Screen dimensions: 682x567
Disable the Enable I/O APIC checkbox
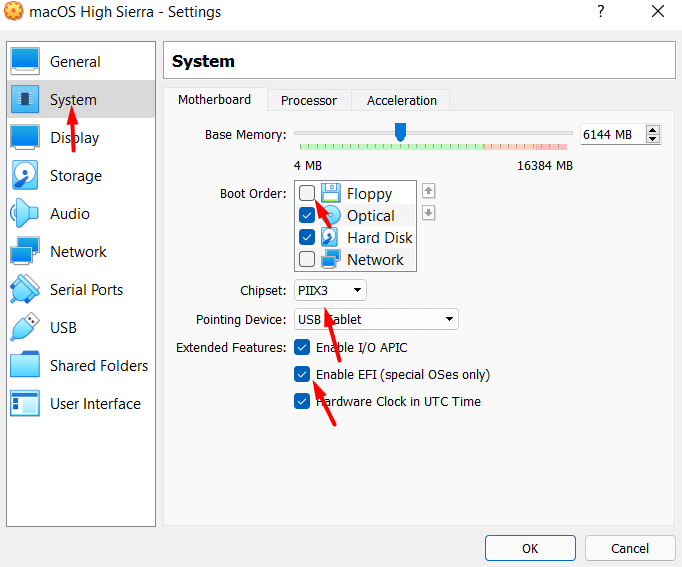click(x=303, y=348)
